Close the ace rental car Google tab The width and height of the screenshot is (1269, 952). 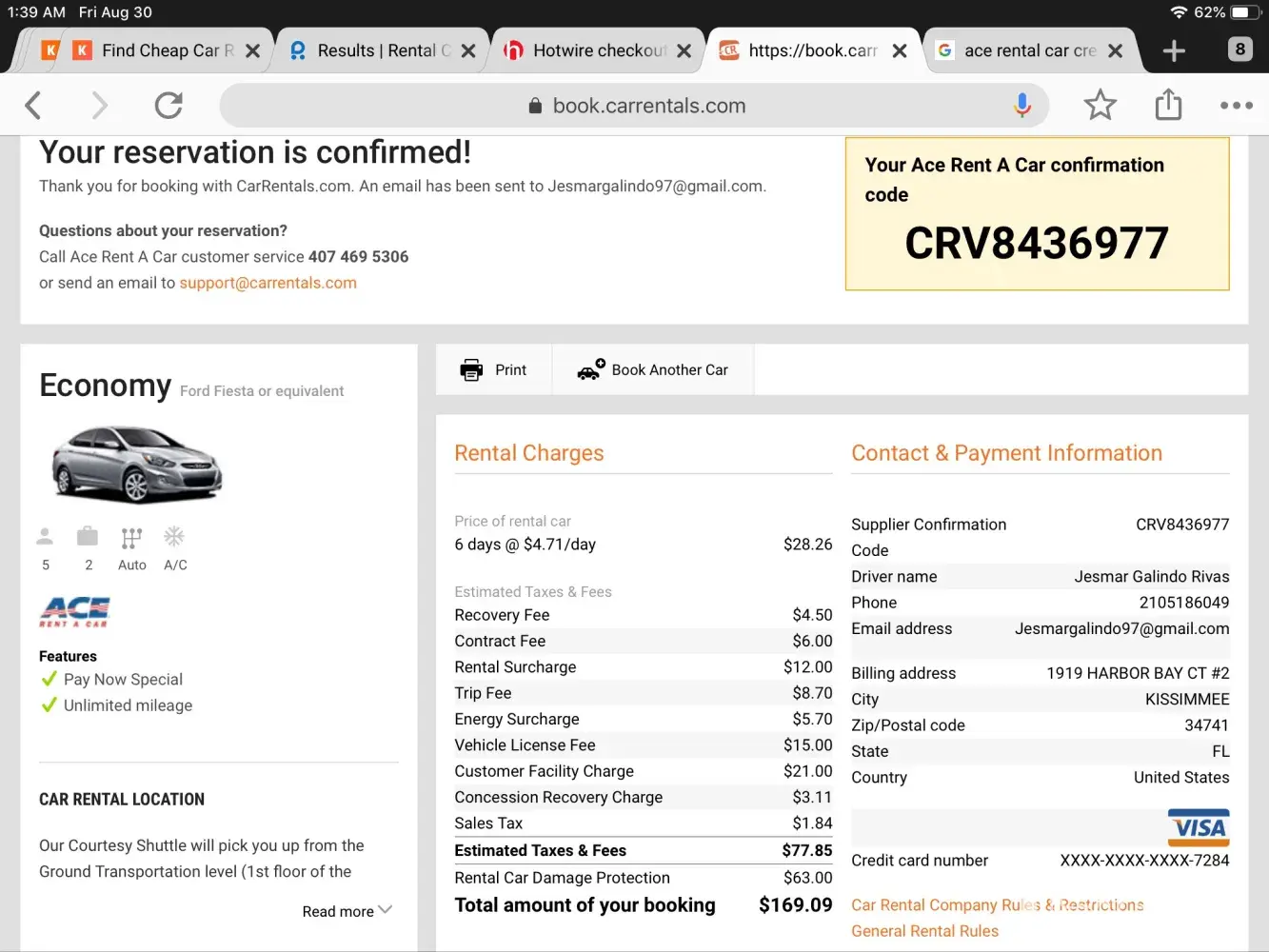(x=1116, y=51)
